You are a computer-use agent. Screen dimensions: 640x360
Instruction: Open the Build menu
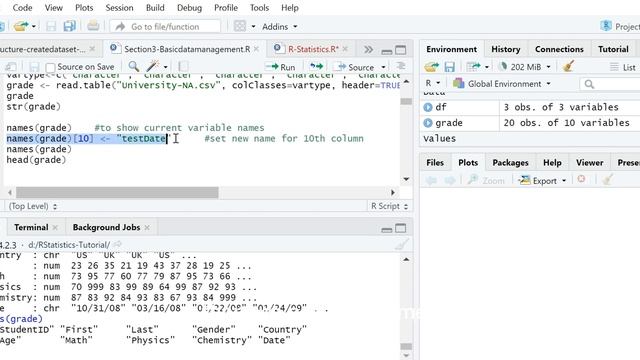[x=155, y=8]
